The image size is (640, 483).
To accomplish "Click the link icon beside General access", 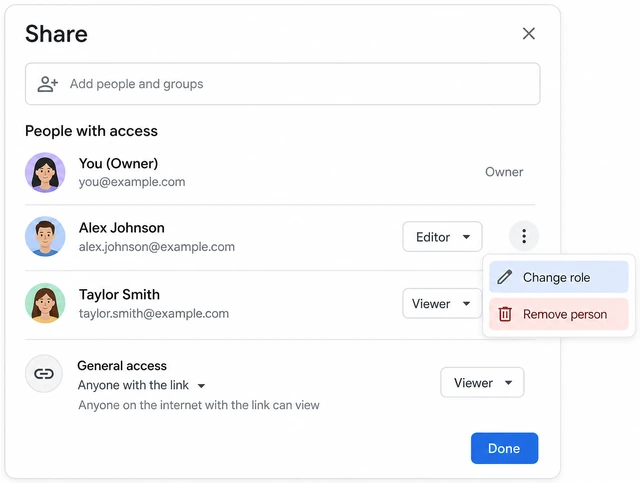I will (44, 374).
